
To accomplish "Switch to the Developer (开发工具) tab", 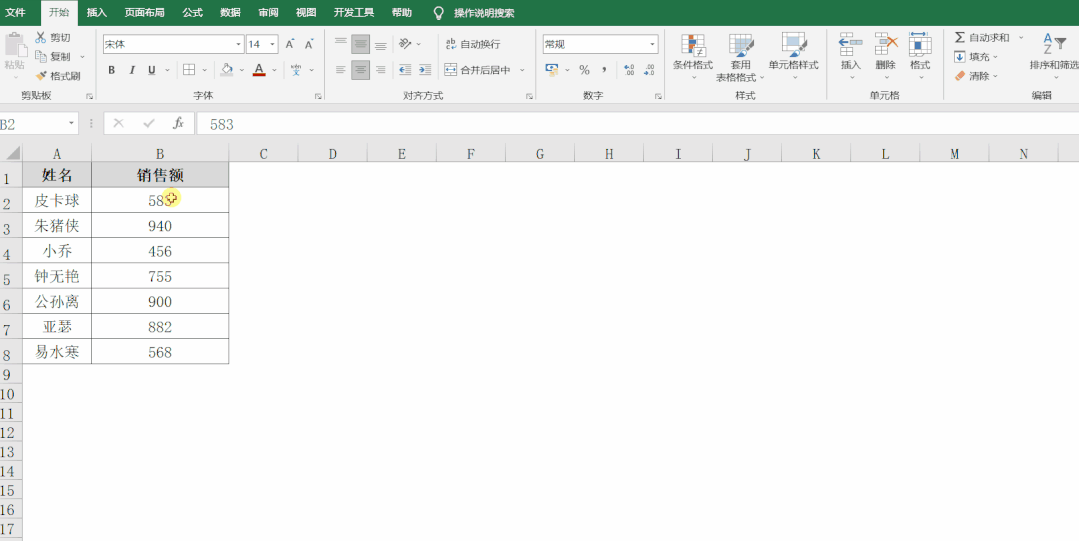I will [x=354, y=12].
